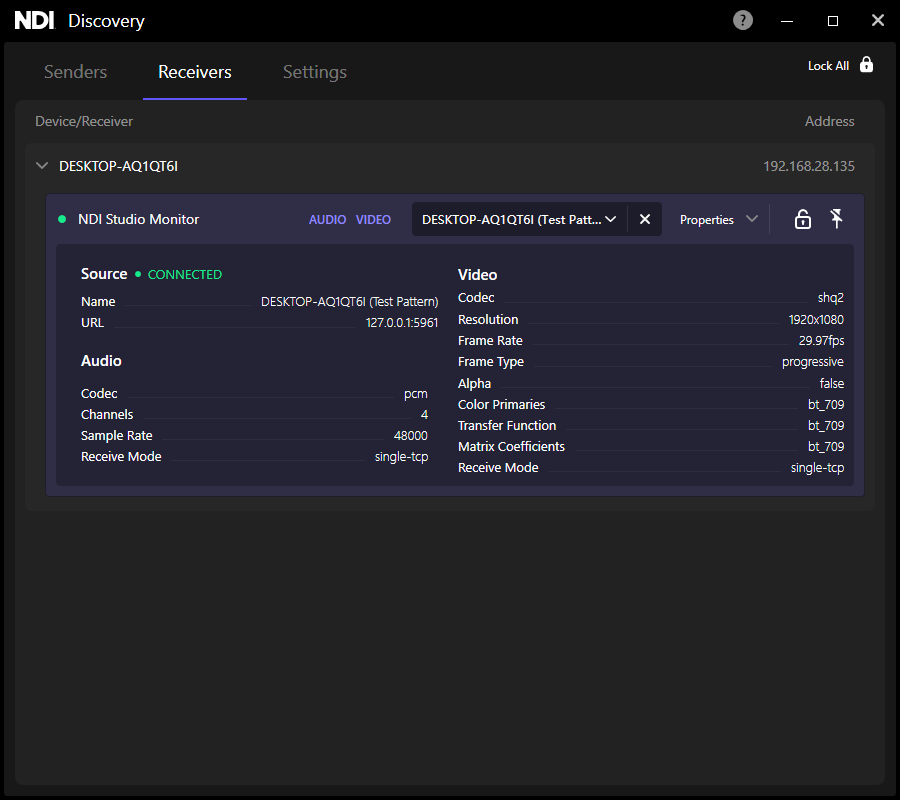
Task: Click the Lock All text button
Action: (x=828, y=66)
